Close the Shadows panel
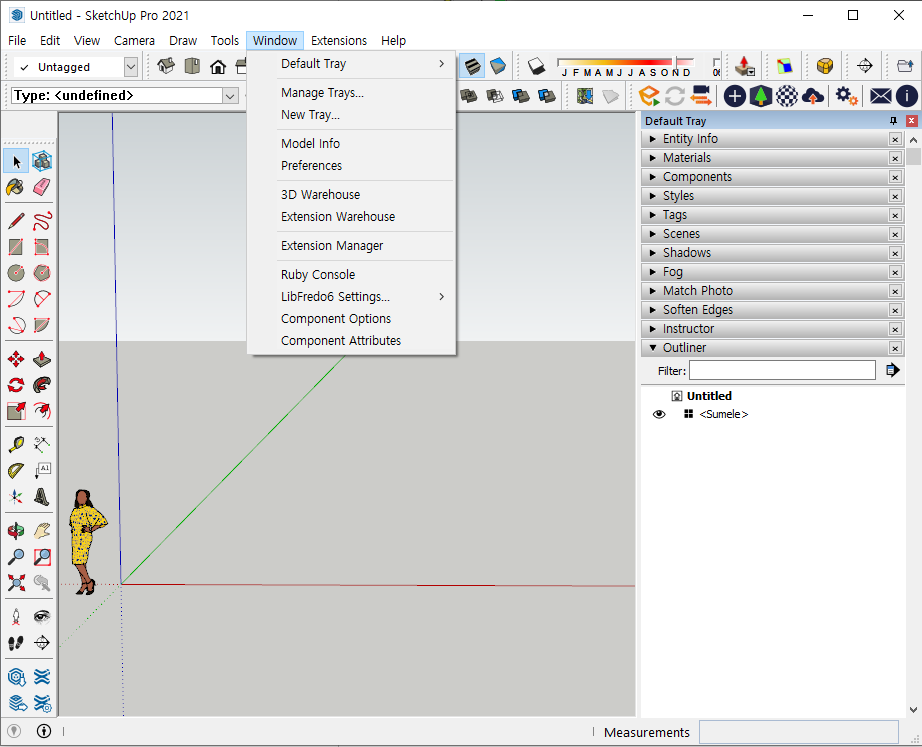This screenshot has width=922, height=747. click(895, 254)
